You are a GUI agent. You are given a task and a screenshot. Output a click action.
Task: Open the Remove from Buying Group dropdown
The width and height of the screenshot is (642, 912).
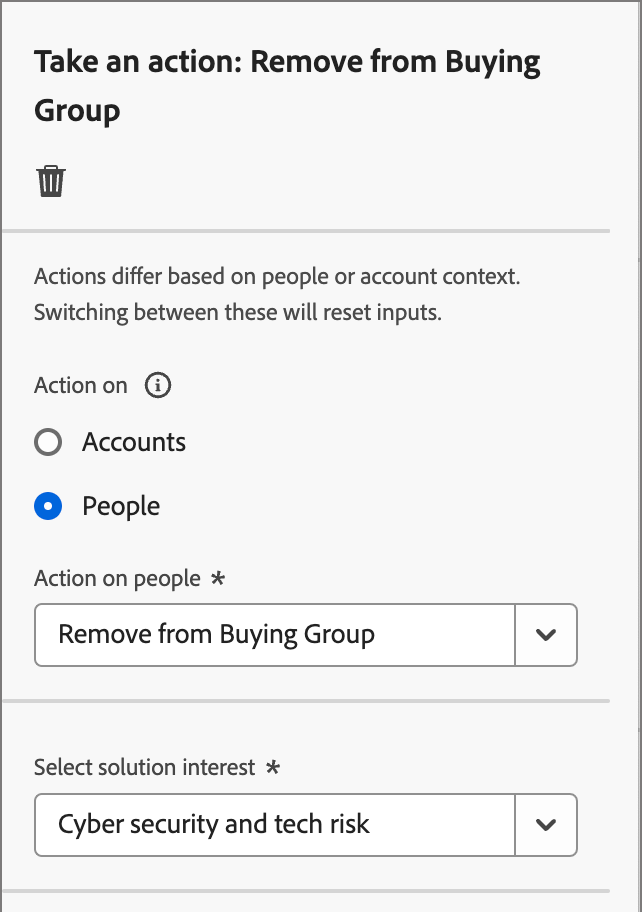tap(275, 635)
